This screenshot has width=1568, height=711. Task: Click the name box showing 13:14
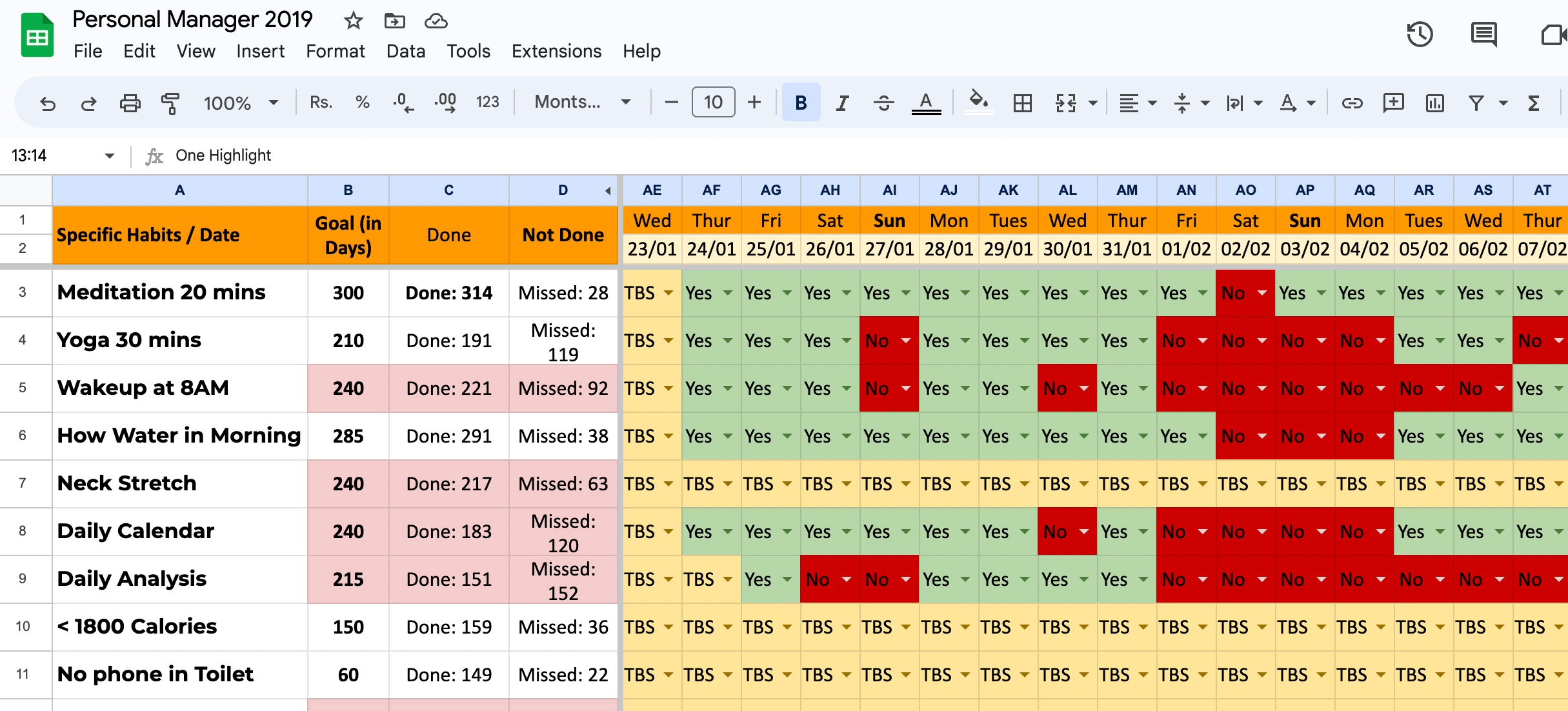coord(63,155)
